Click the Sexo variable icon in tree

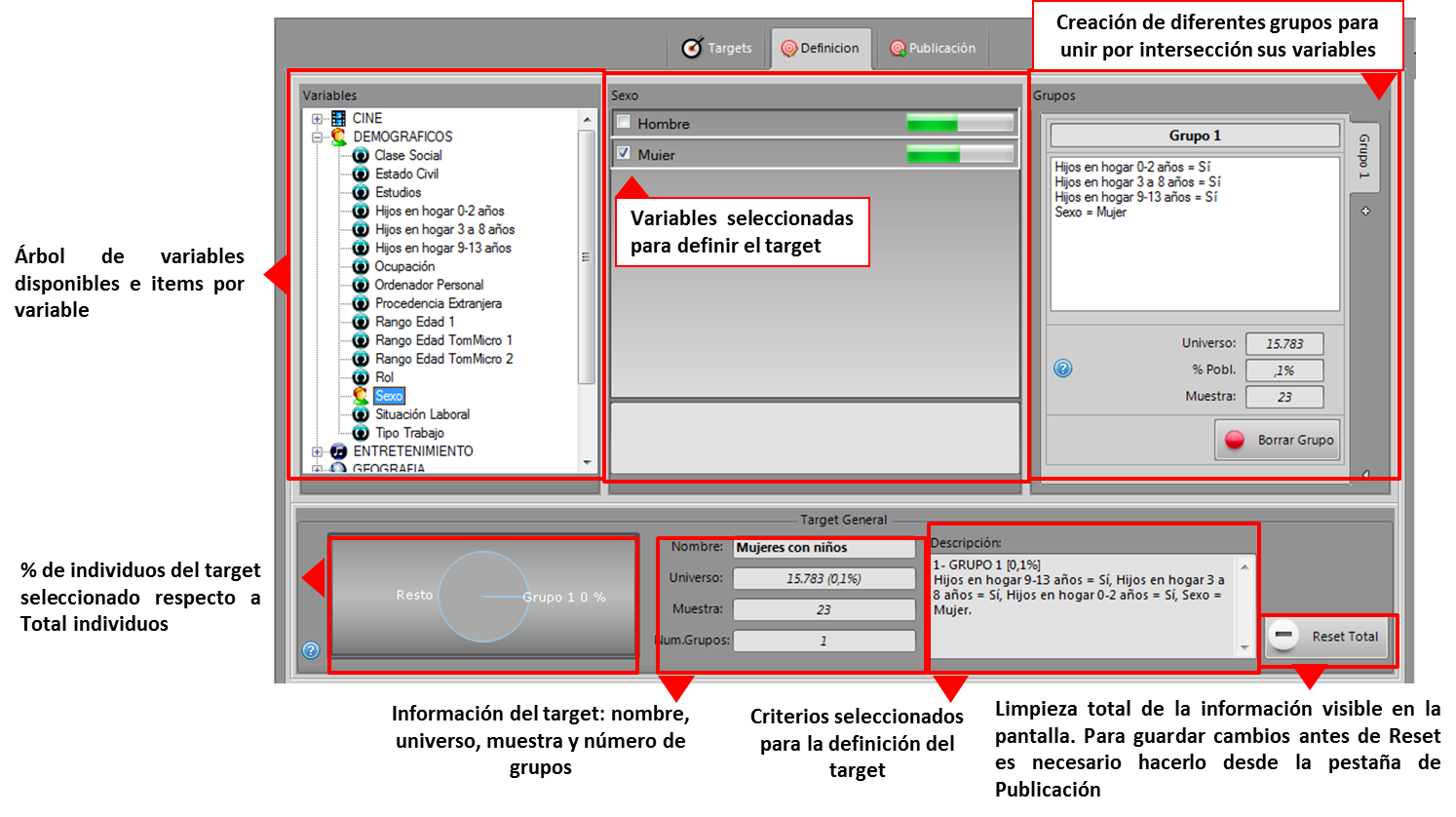coord(361,396)
